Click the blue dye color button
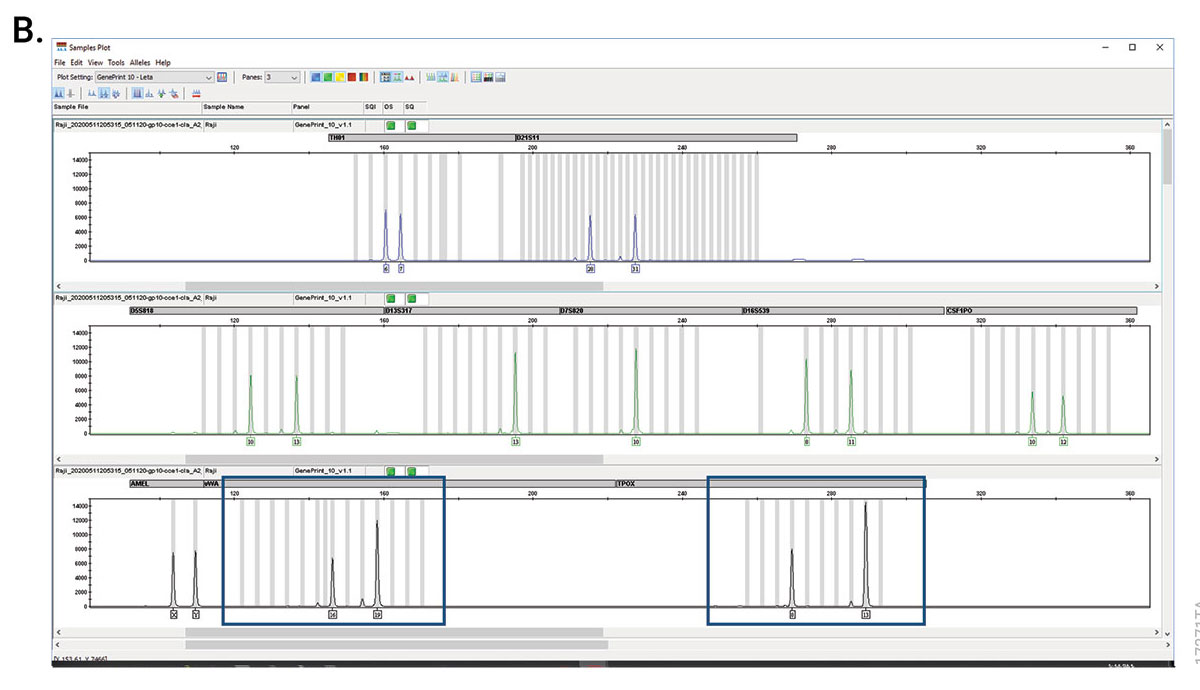The height and width of the screenshot is (690, 1200). 316,77
